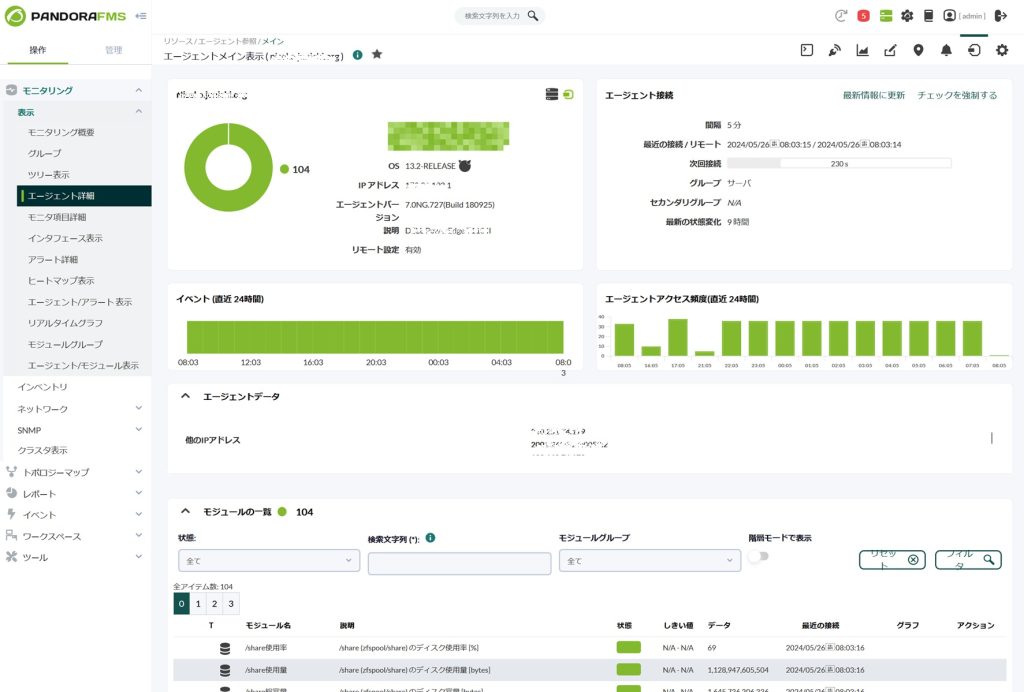
Task: Expand the ネットワーク menu
Action: tap(138, 408)
